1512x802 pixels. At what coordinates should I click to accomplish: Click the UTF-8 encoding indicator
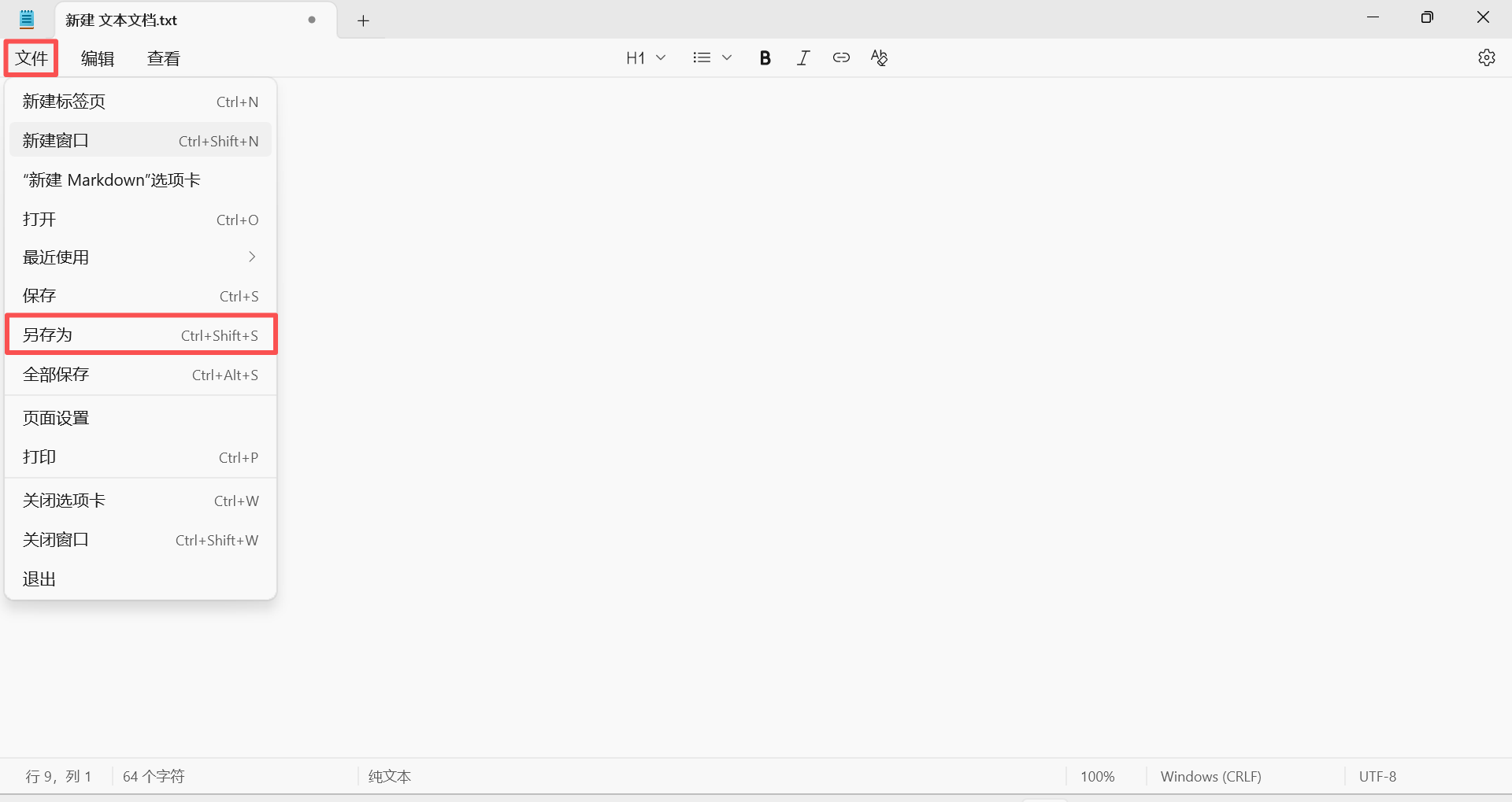[x=1377, y=776]
